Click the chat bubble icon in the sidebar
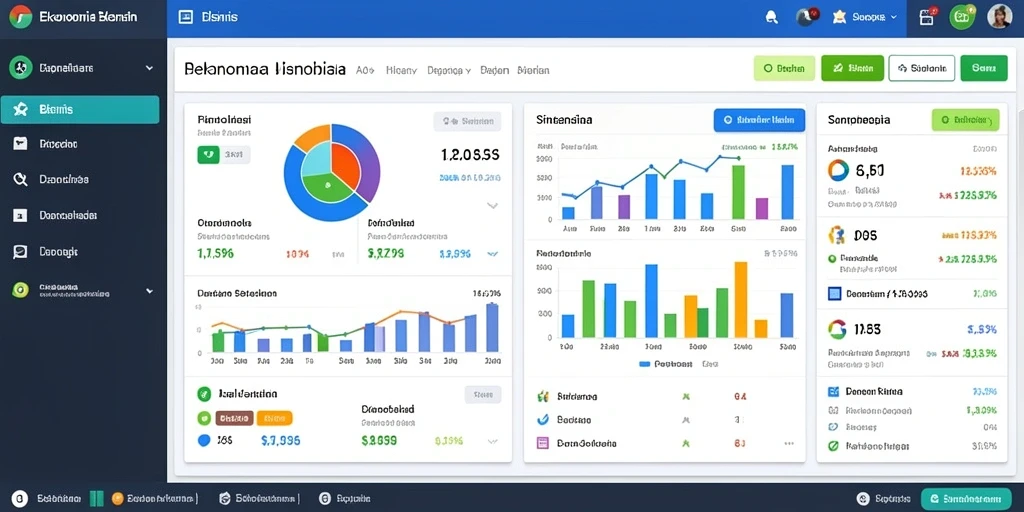1024x512 pixels. click(20, 251)
